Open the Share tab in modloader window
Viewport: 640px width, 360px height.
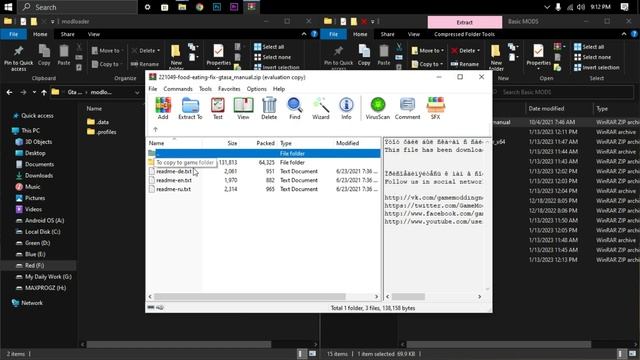coord(68,34)
